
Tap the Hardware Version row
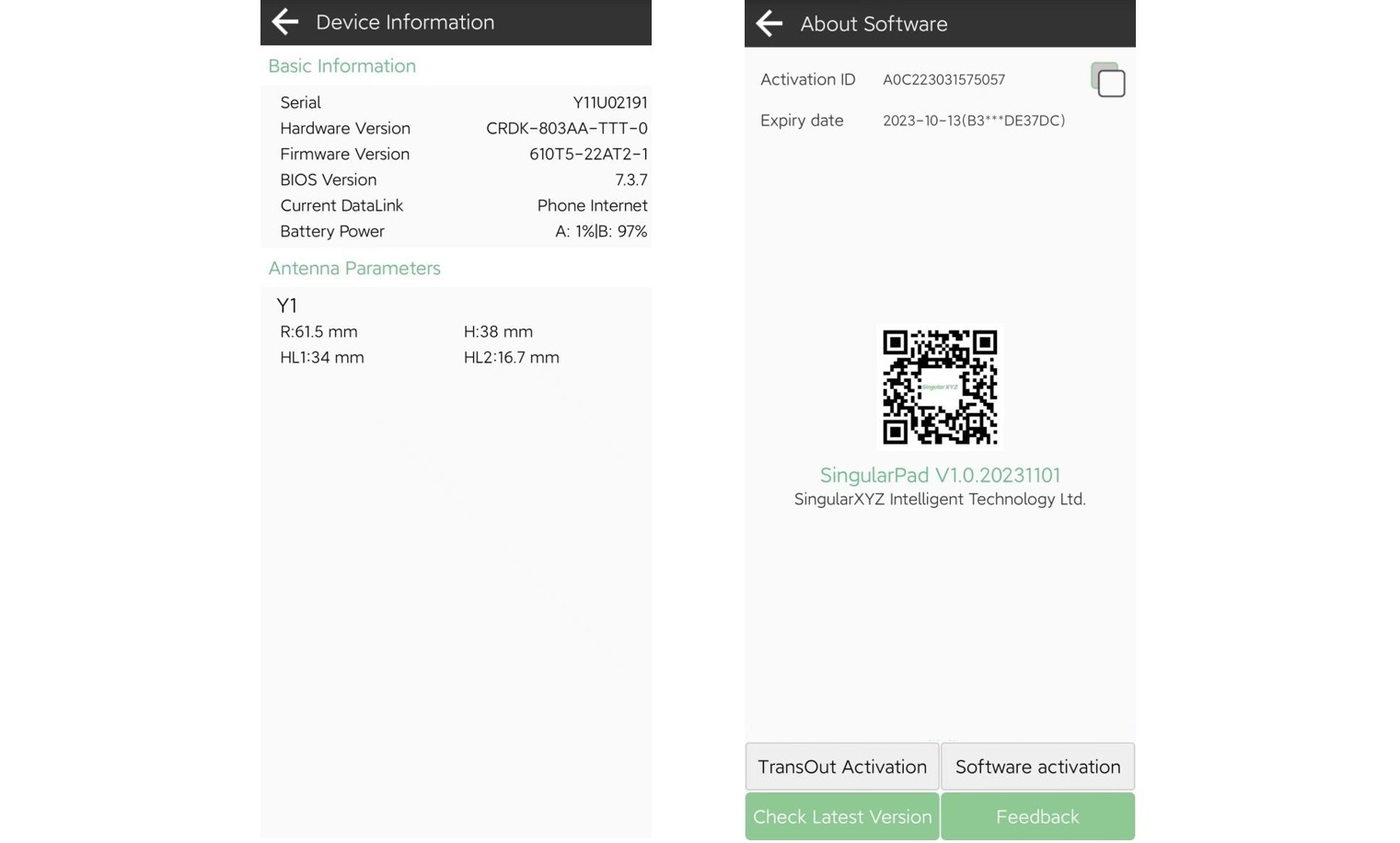click(x=456, y=128)
